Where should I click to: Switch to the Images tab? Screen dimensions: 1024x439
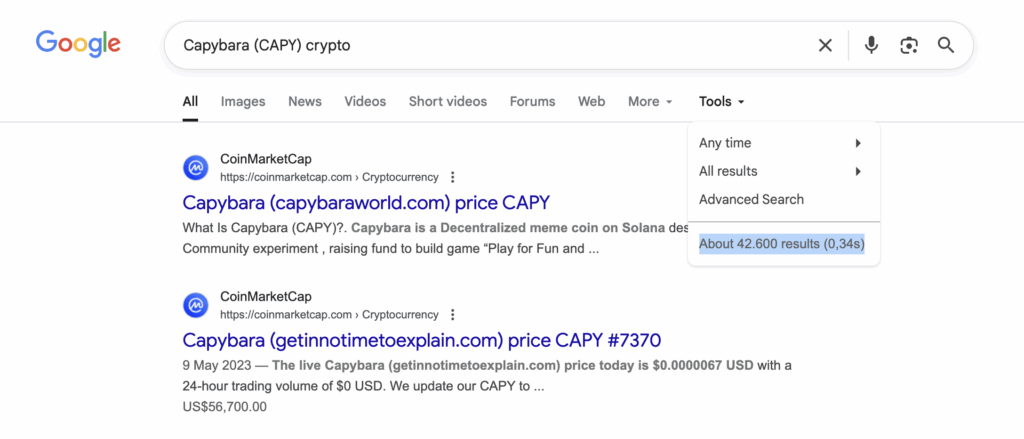coord(243,101)
